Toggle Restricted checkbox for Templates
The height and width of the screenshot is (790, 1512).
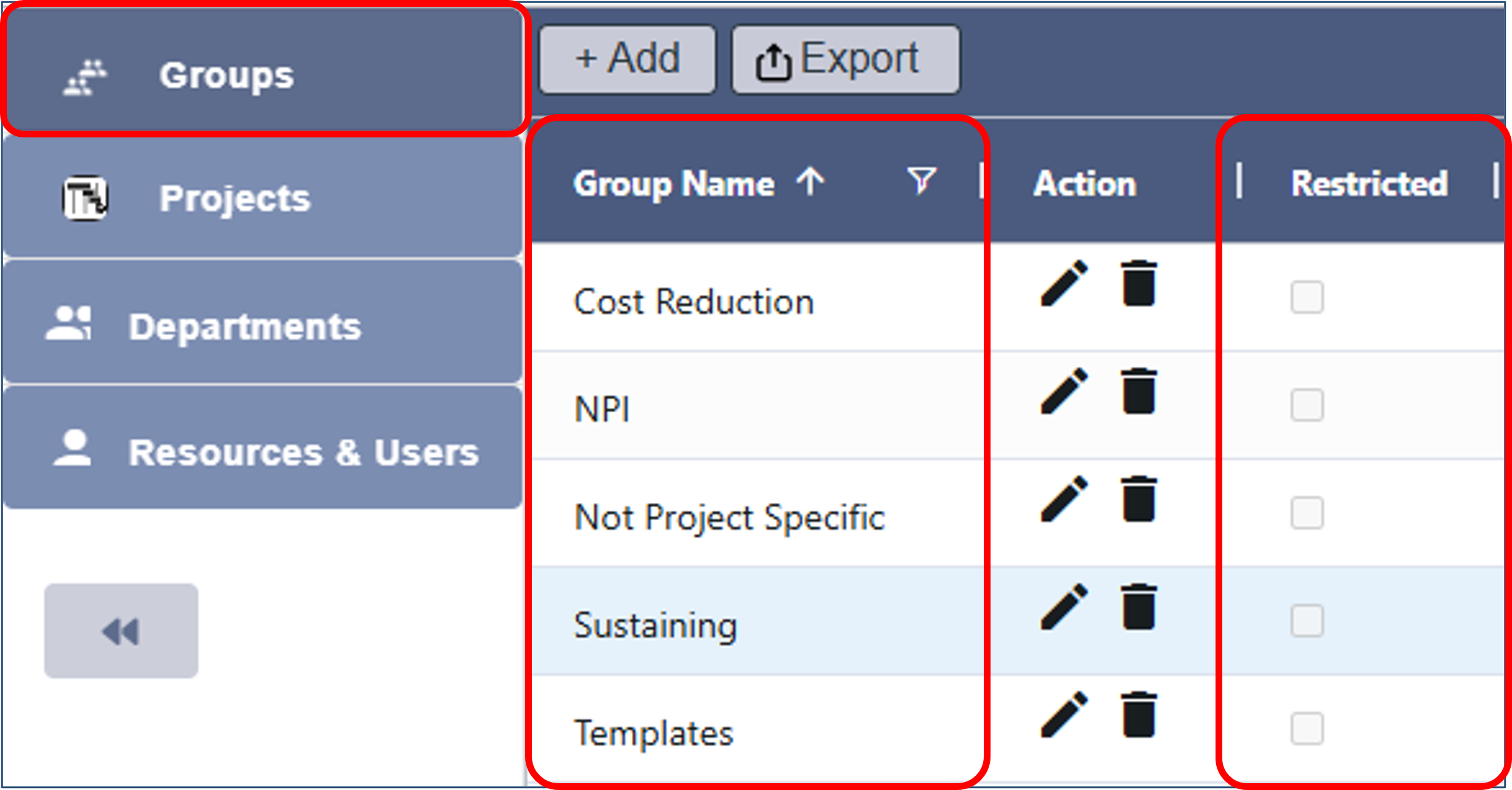pos(1307,728)
